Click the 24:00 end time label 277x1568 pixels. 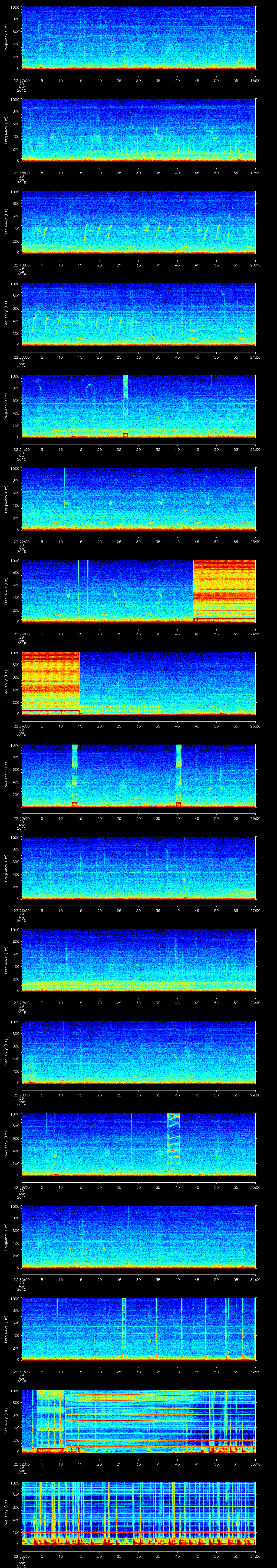(256, 634)
